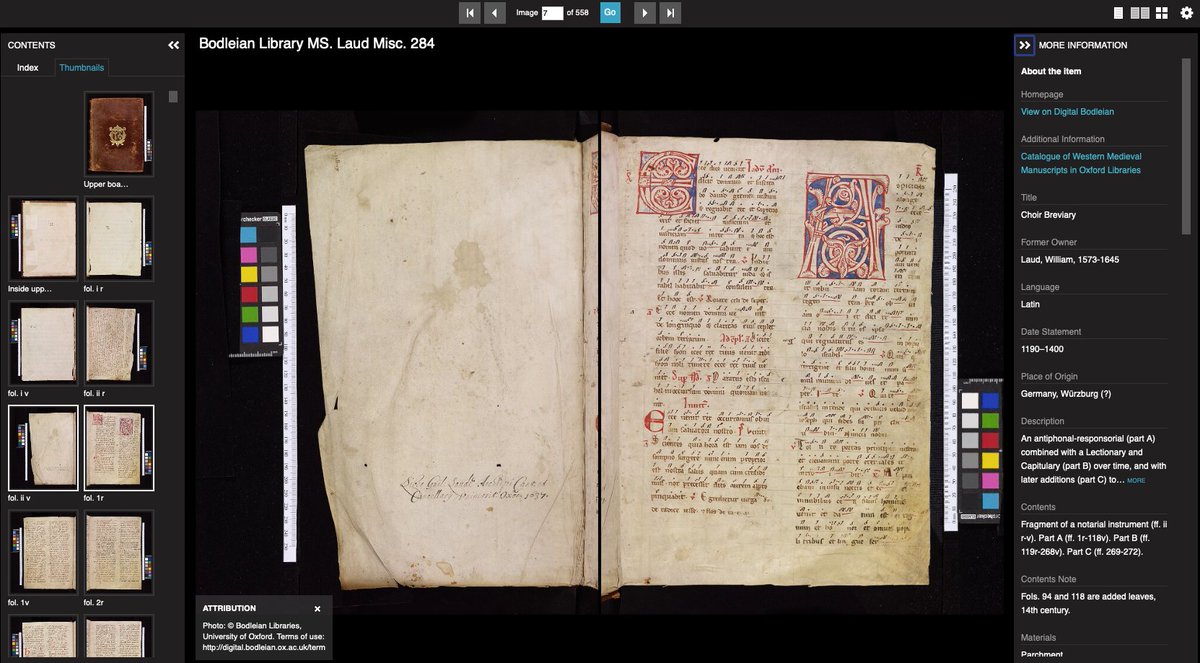Viewport: 1200px width, 663px height.
Task: Switch to gallery grid view
Action: (1162, 13)
